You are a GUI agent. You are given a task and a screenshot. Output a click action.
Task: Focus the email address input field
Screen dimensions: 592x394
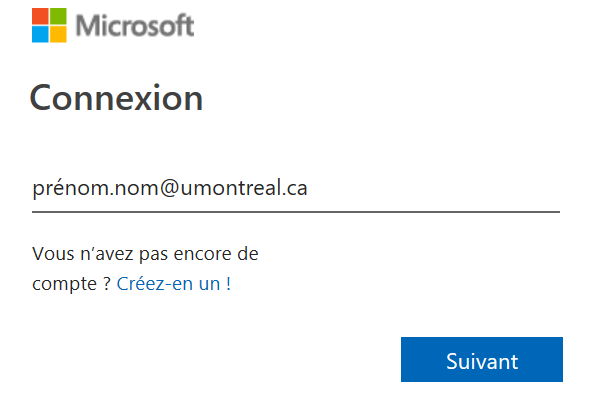[x=296, y=189]
